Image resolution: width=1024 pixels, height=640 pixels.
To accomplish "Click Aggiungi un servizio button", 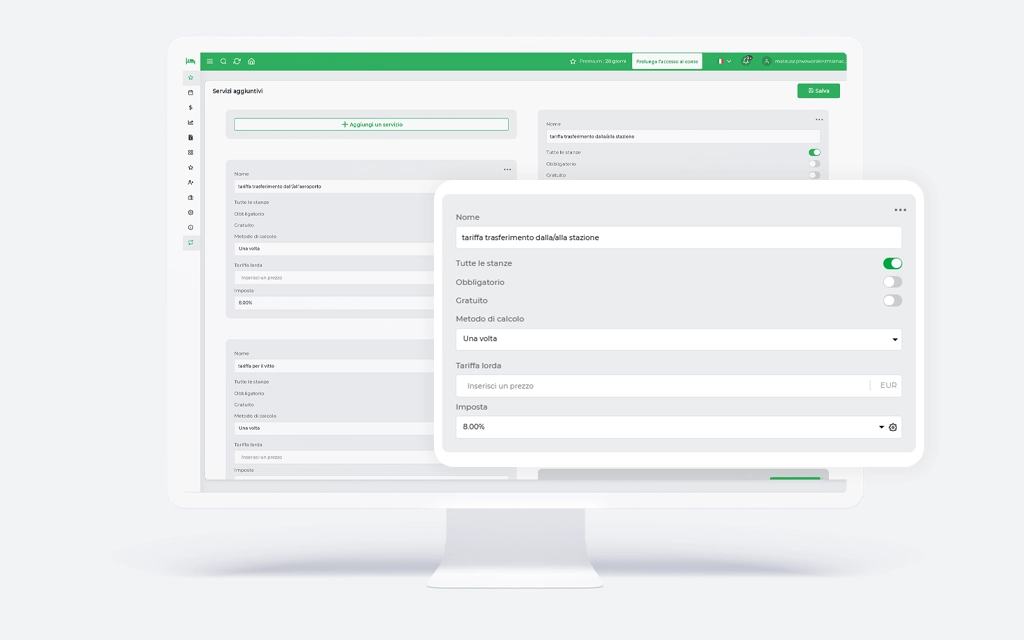I will (x=371, y=124).
